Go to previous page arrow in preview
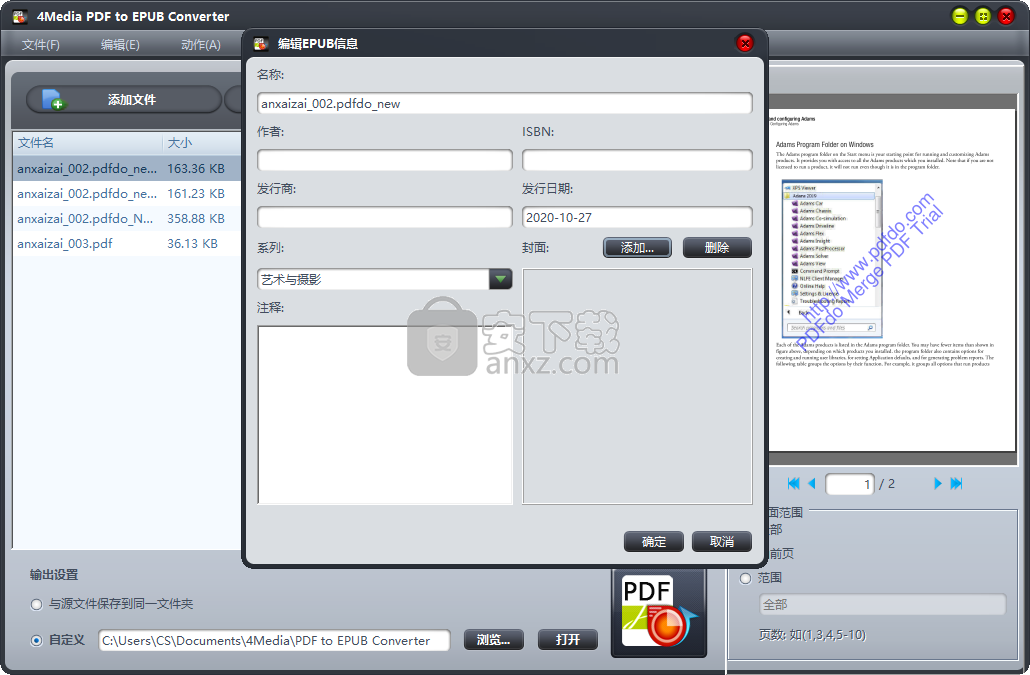 point(812,484)
